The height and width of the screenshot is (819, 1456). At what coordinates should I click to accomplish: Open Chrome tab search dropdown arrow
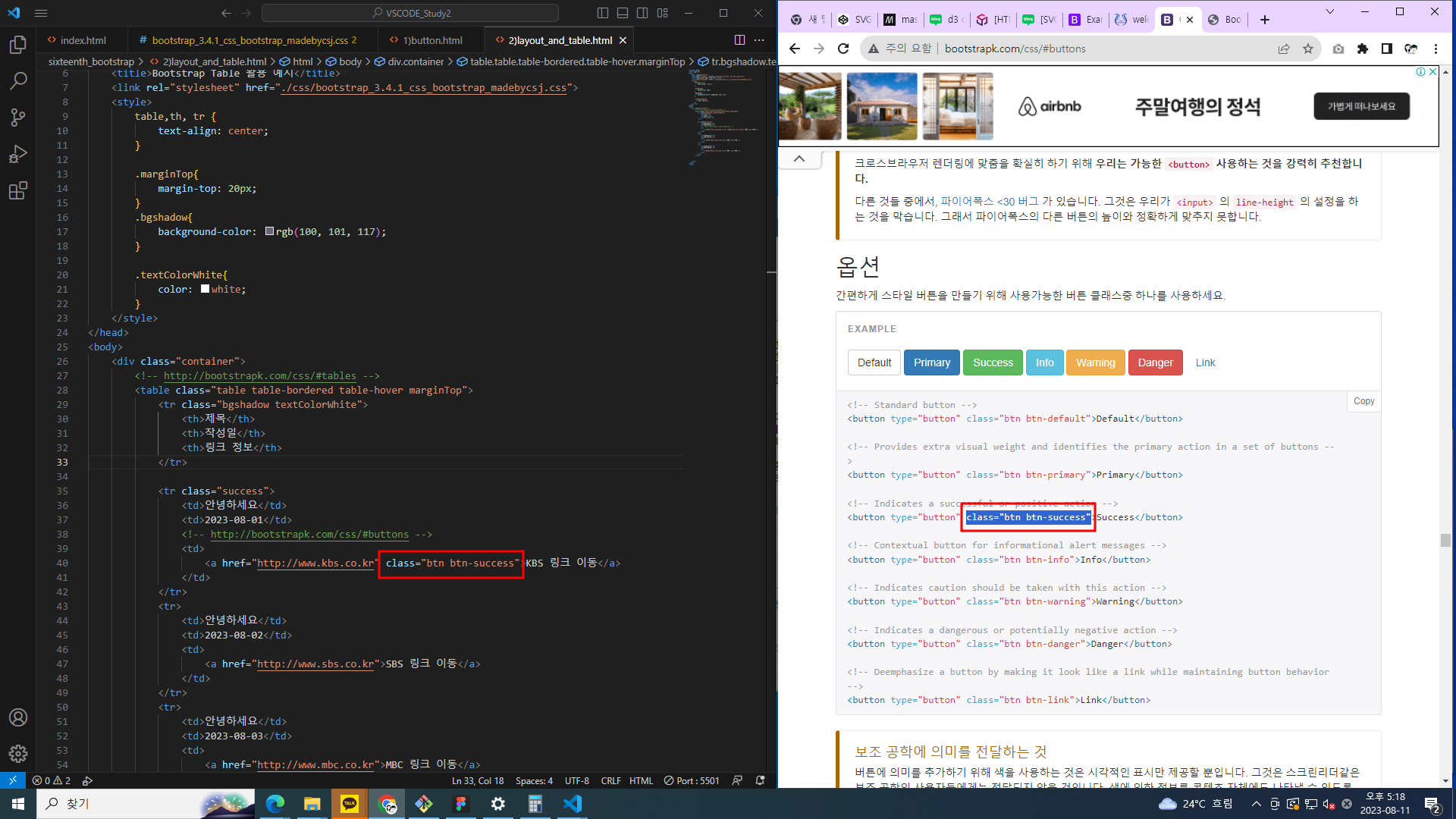(1329, 12)
